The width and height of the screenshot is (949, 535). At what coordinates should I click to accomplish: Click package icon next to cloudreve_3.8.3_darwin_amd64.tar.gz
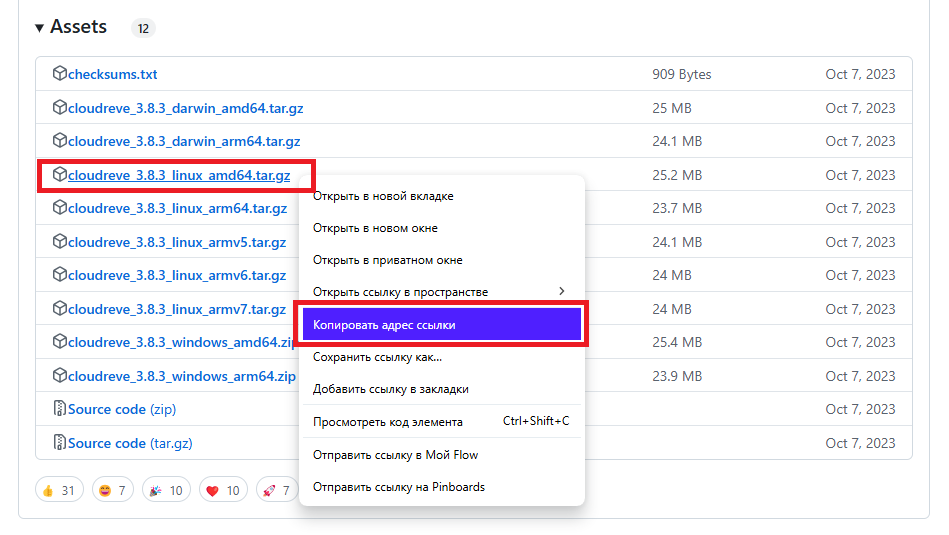click(x=59, y=107)
